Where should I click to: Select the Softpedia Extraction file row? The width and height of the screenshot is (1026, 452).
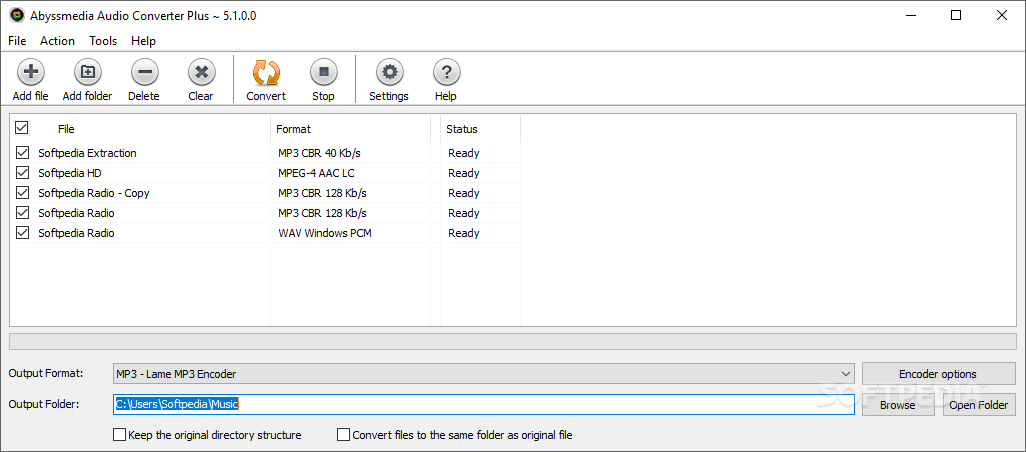coord(265,153)
